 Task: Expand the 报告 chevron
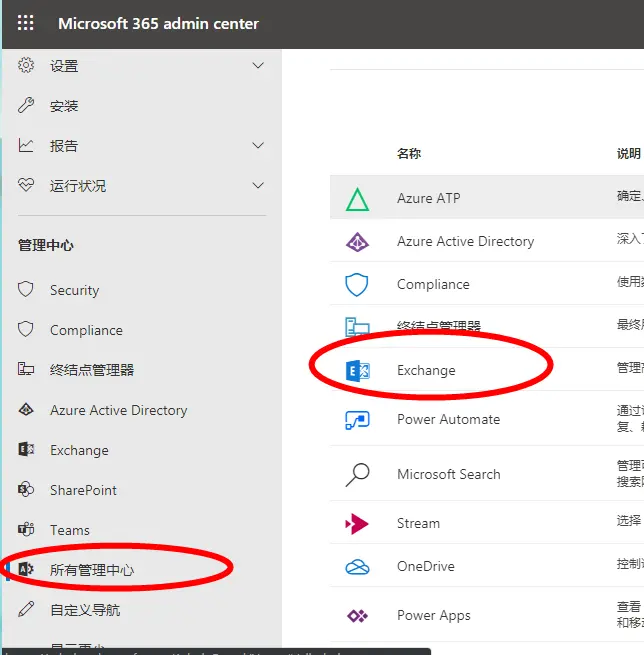pos(258,145)
